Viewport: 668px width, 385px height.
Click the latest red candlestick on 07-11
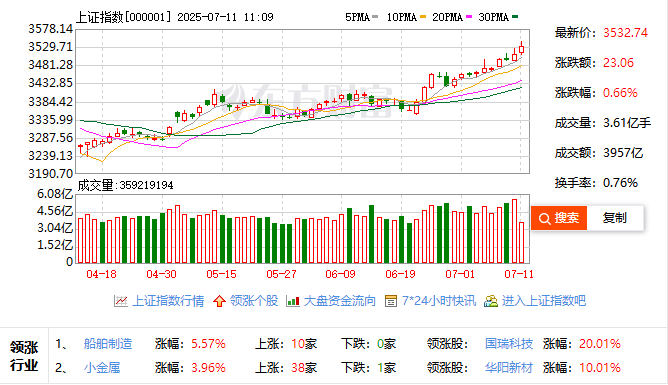pyautogui.click(x=521, y=49)
